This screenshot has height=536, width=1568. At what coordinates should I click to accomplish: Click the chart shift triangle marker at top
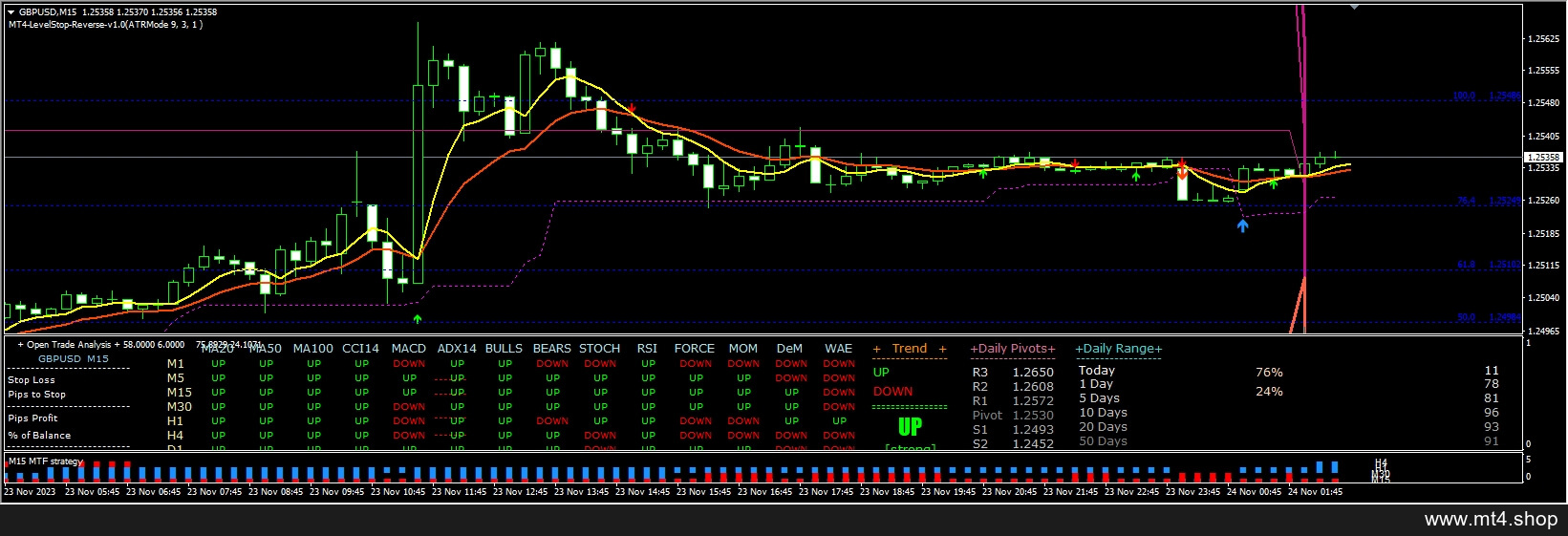click(1354, 7)
